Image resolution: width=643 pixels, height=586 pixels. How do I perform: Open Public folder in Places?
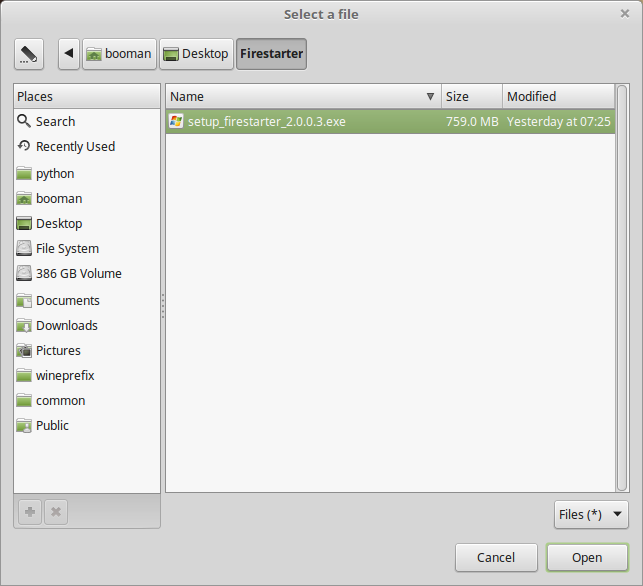(x=87, y=426)
